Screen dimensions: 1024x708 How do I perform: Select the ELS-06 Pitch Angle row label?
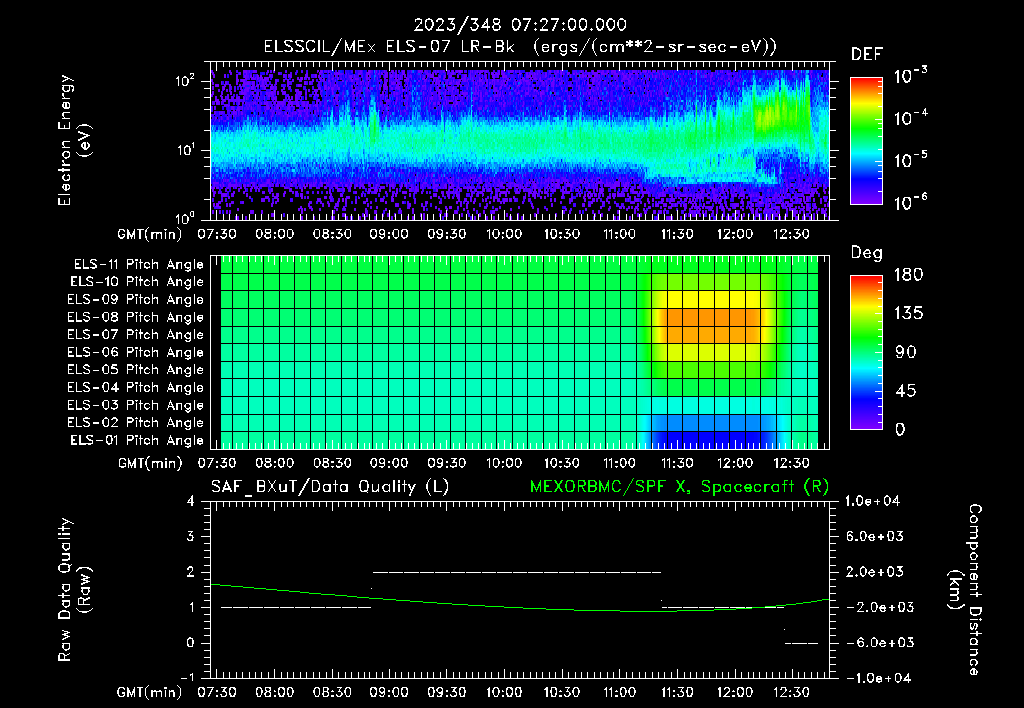136,353
